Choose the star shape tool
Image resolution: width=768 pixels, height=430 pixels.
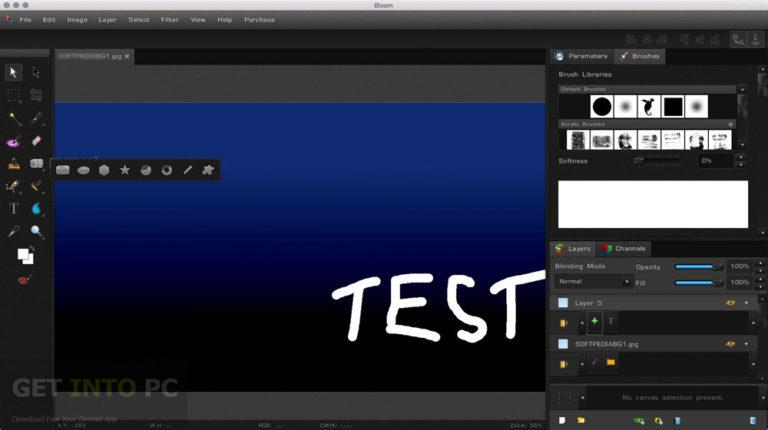125,170
